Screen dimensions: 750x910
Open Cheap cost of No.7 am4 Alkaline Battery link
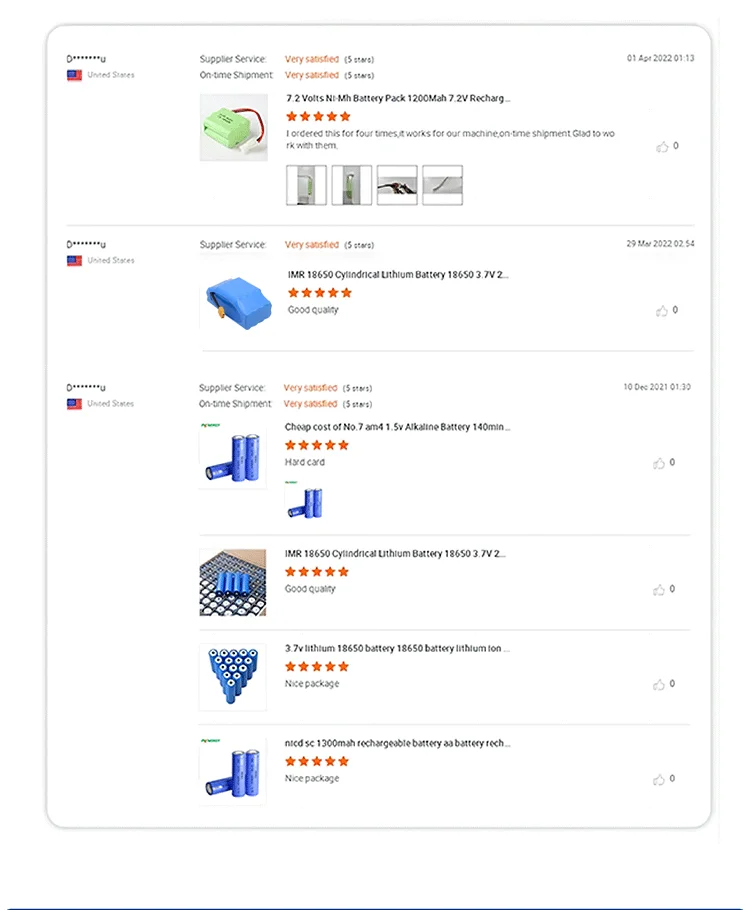[397, 427]
